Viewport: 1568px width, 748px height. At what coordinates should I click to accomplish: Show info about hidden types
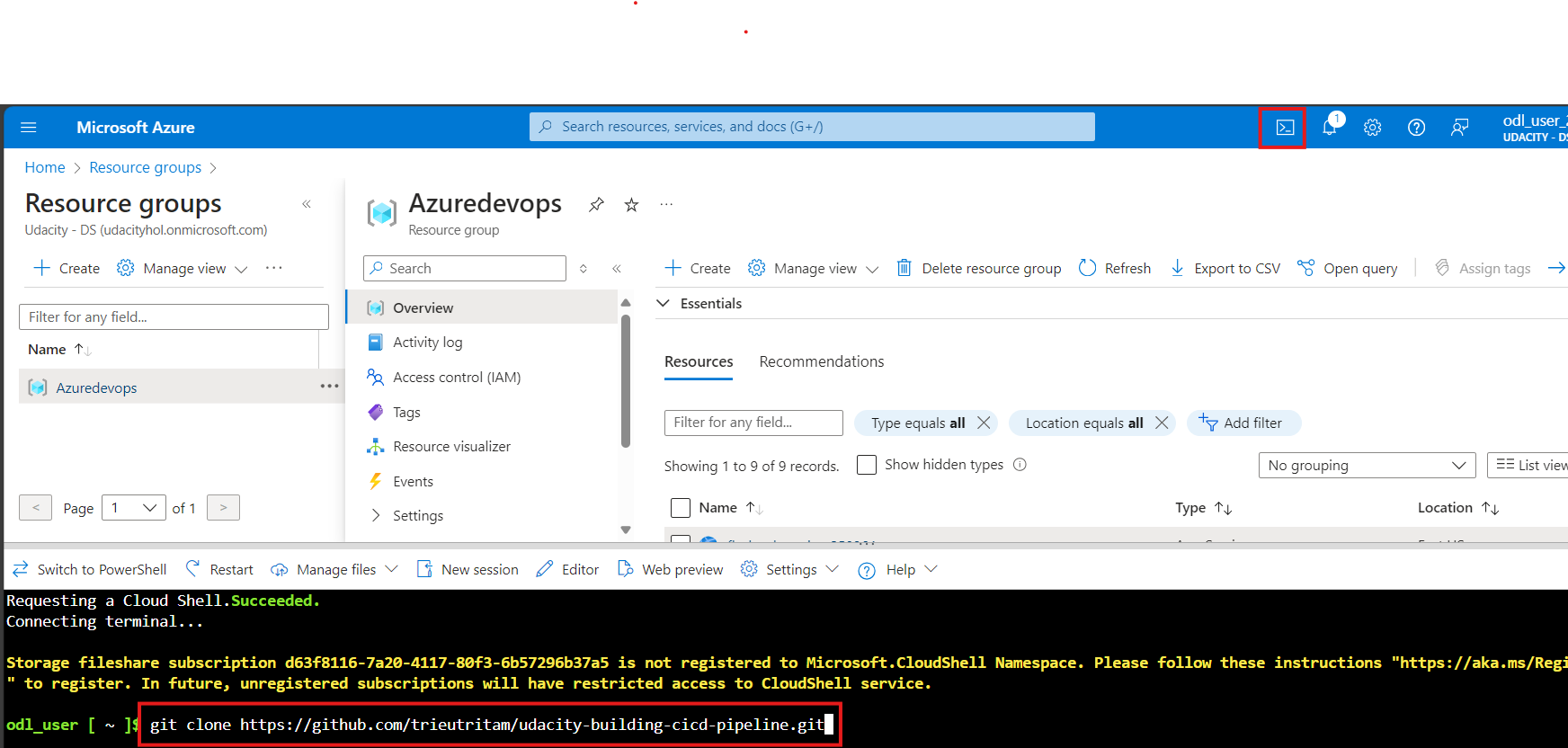tap(1020, 465)
